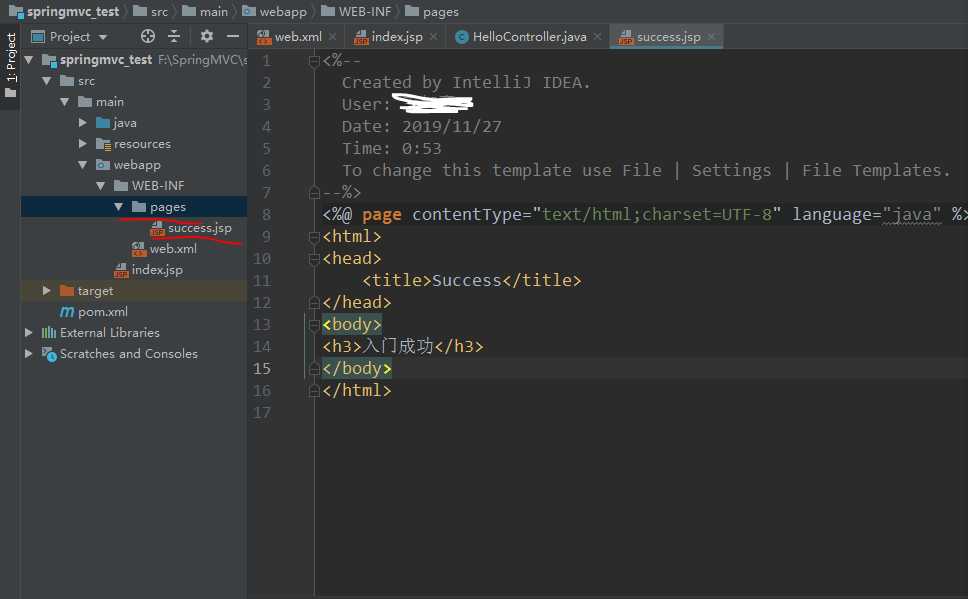Viewport: 968px width, 599px height.
Task: Select the WEB-INF folder in tree
Action: 149,186
